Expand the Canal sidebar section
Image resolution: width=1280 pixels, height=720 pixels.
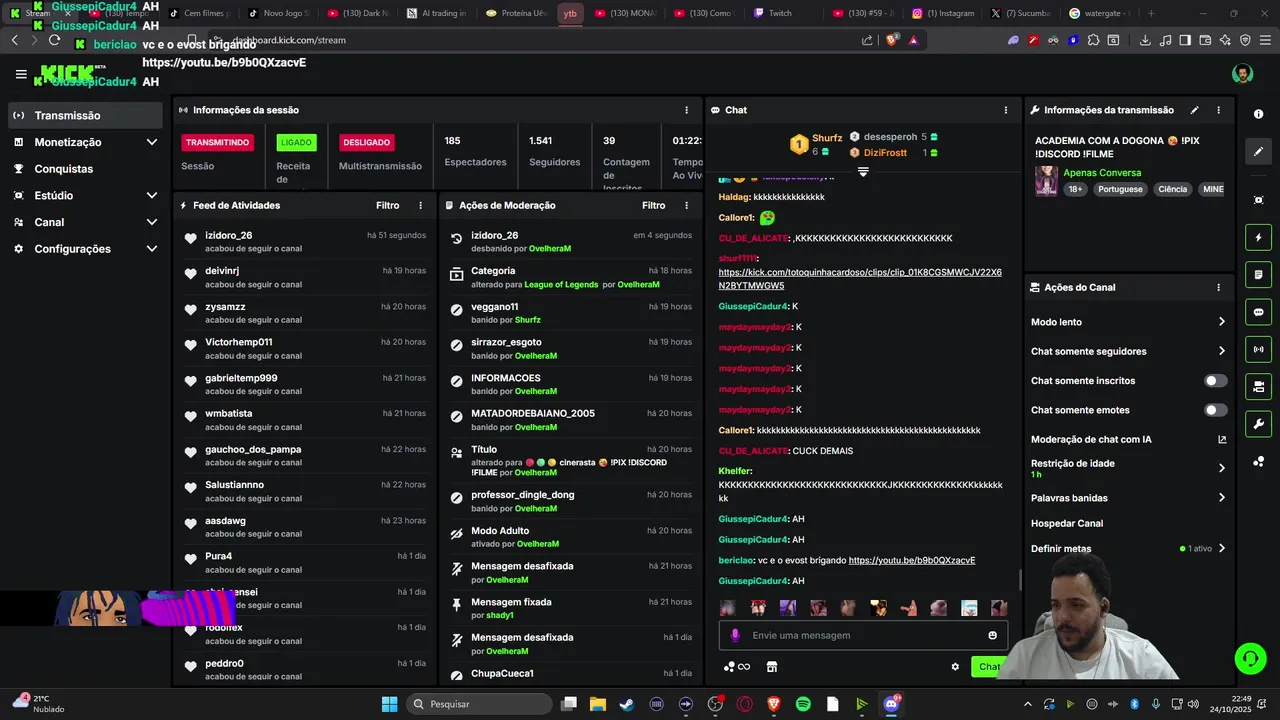[152, 222]
